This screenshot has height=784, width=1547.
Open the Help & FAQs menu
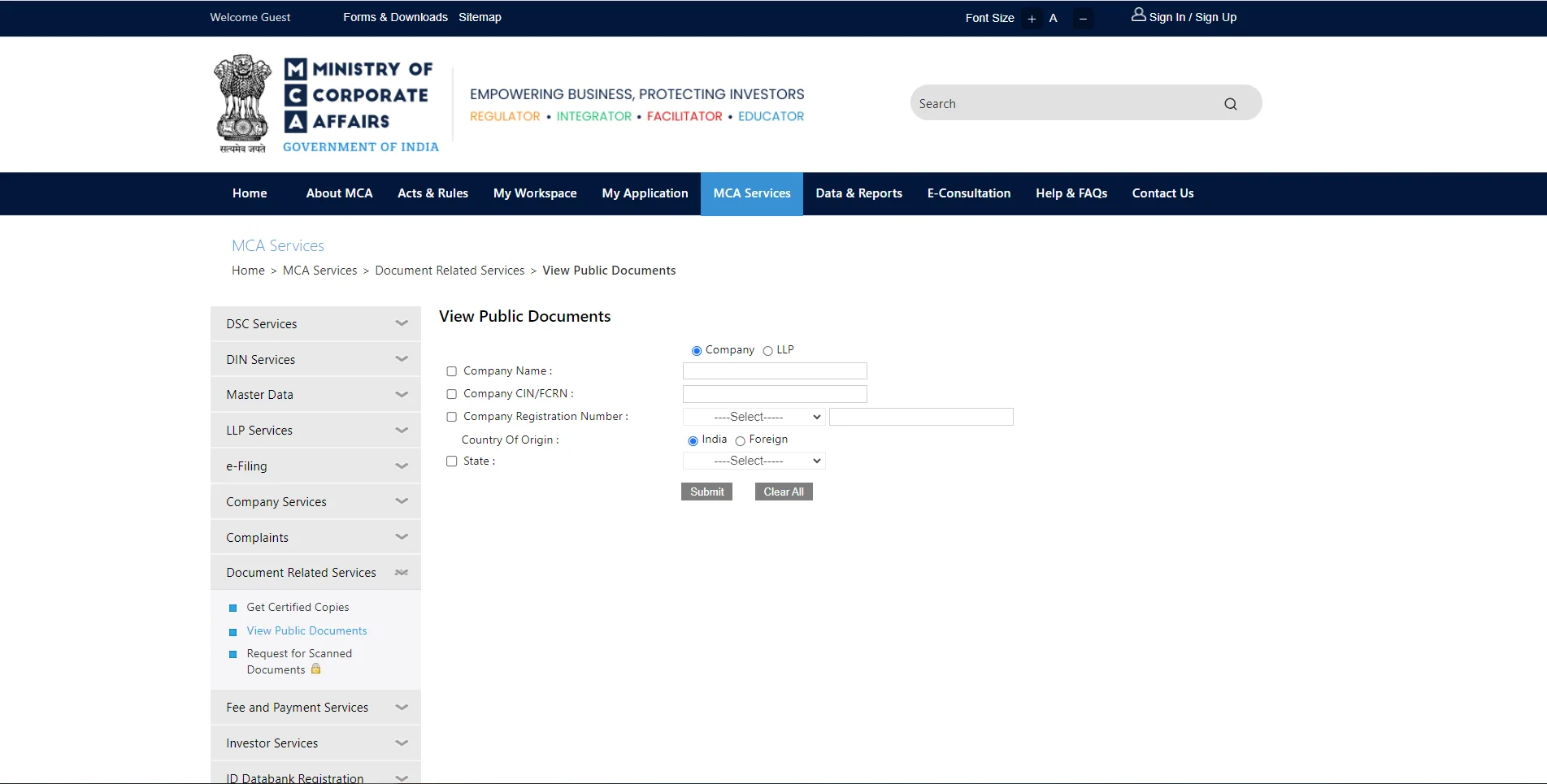click(x=1071, y=193)
